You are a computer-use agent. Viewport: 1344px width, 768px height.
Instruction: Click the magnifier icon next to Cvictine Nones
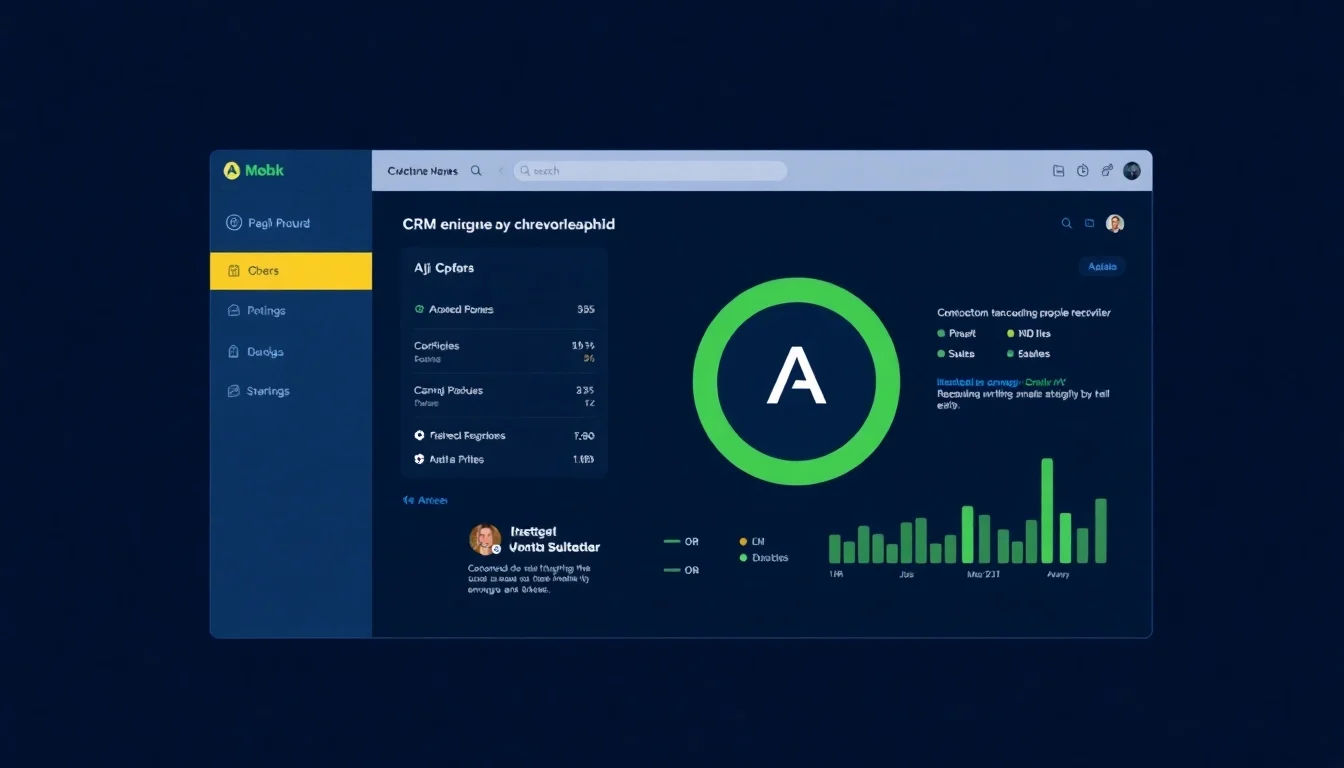tap(476, 171)
